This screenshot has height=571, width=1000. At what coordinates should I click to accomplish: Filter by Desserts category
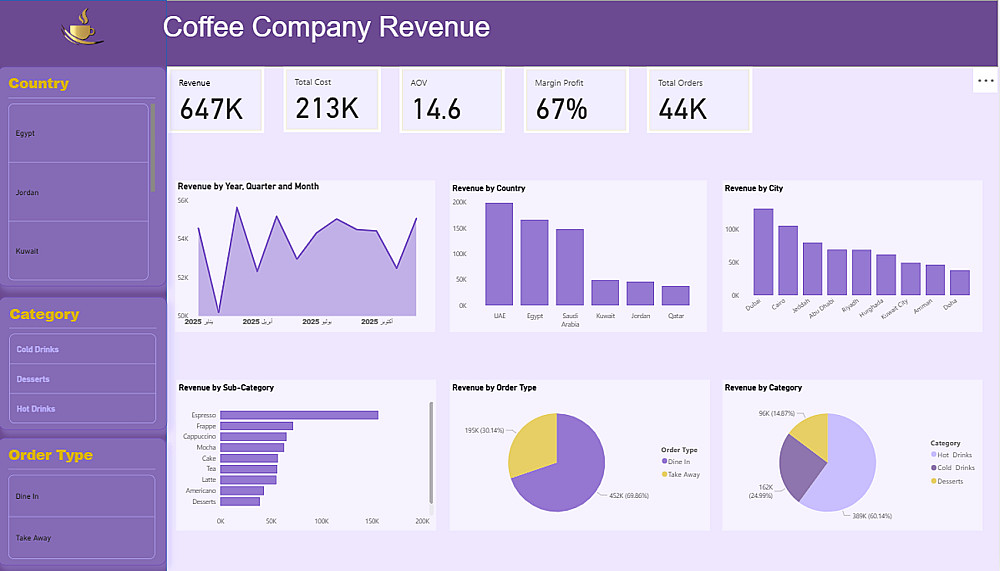click(x=82, y=379)
